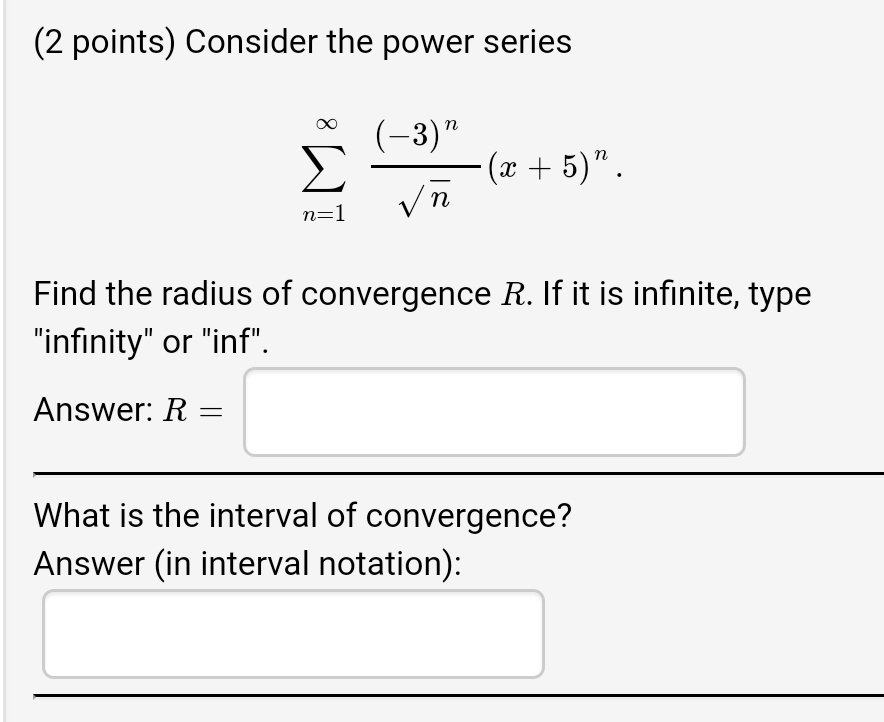Click inside the empty area right of the interval box
This screenshot has width=884, height=722.
[700, 633]
